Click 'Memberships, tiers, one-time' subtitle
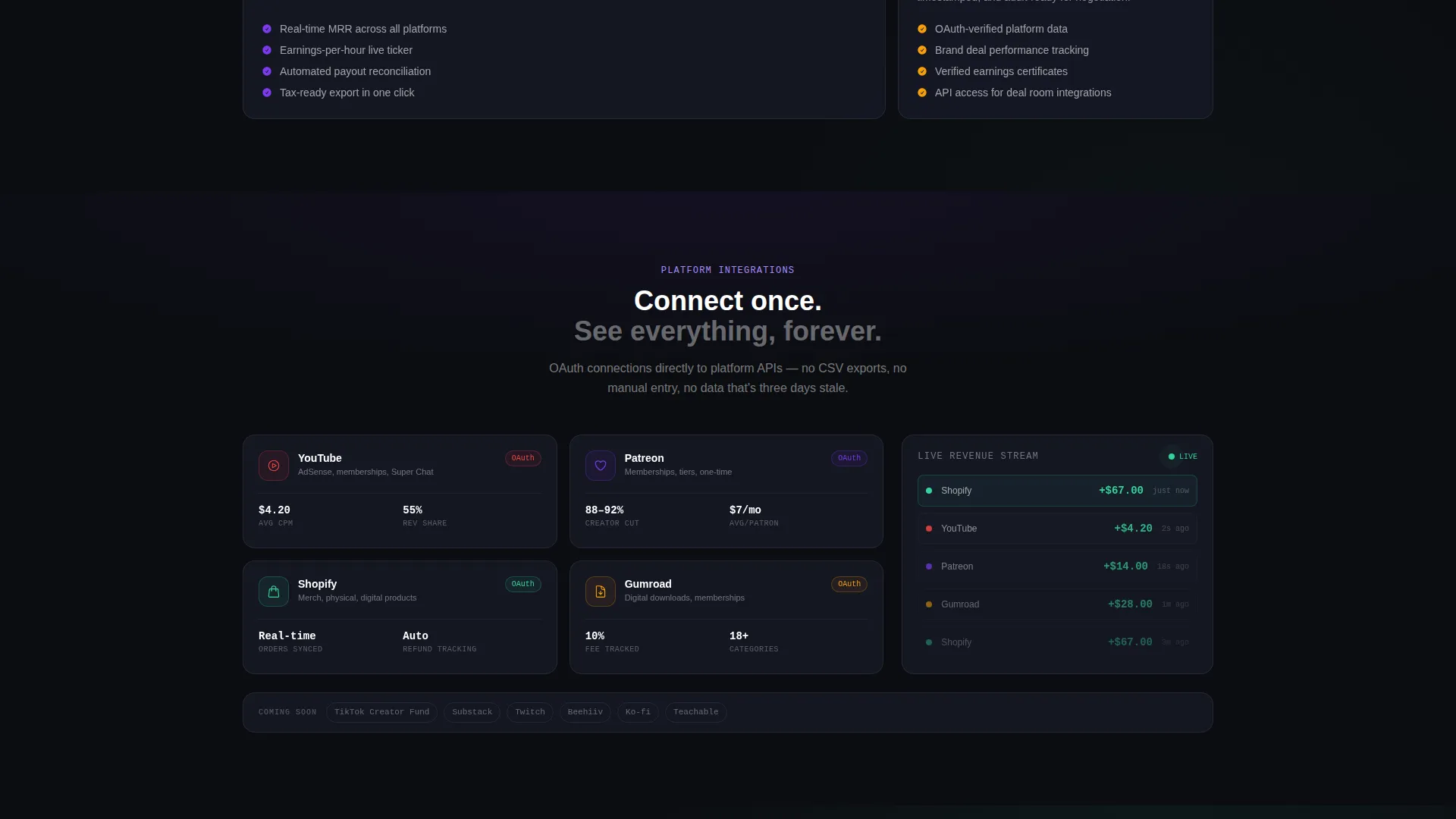Viewport: 1456px width, 819px height. click(x=678, y=472)
